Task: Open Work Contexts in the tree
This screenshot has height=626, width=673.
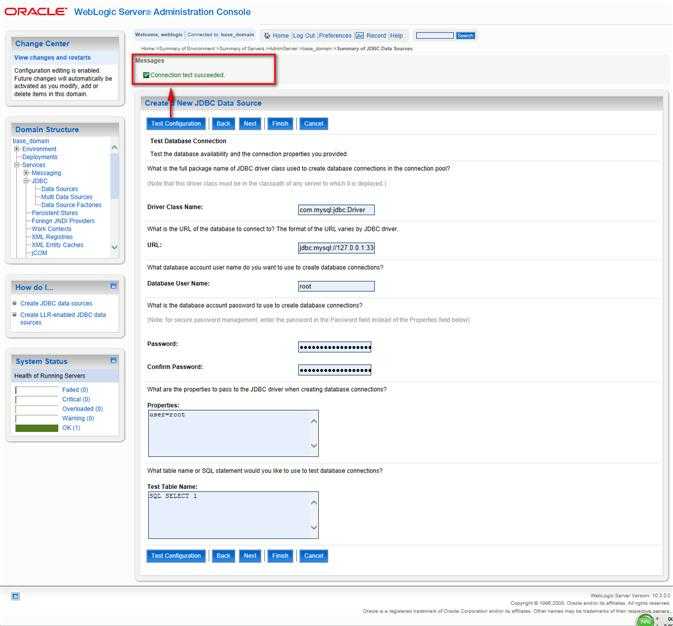Action: pyautogui.click(x=52, y=229)
